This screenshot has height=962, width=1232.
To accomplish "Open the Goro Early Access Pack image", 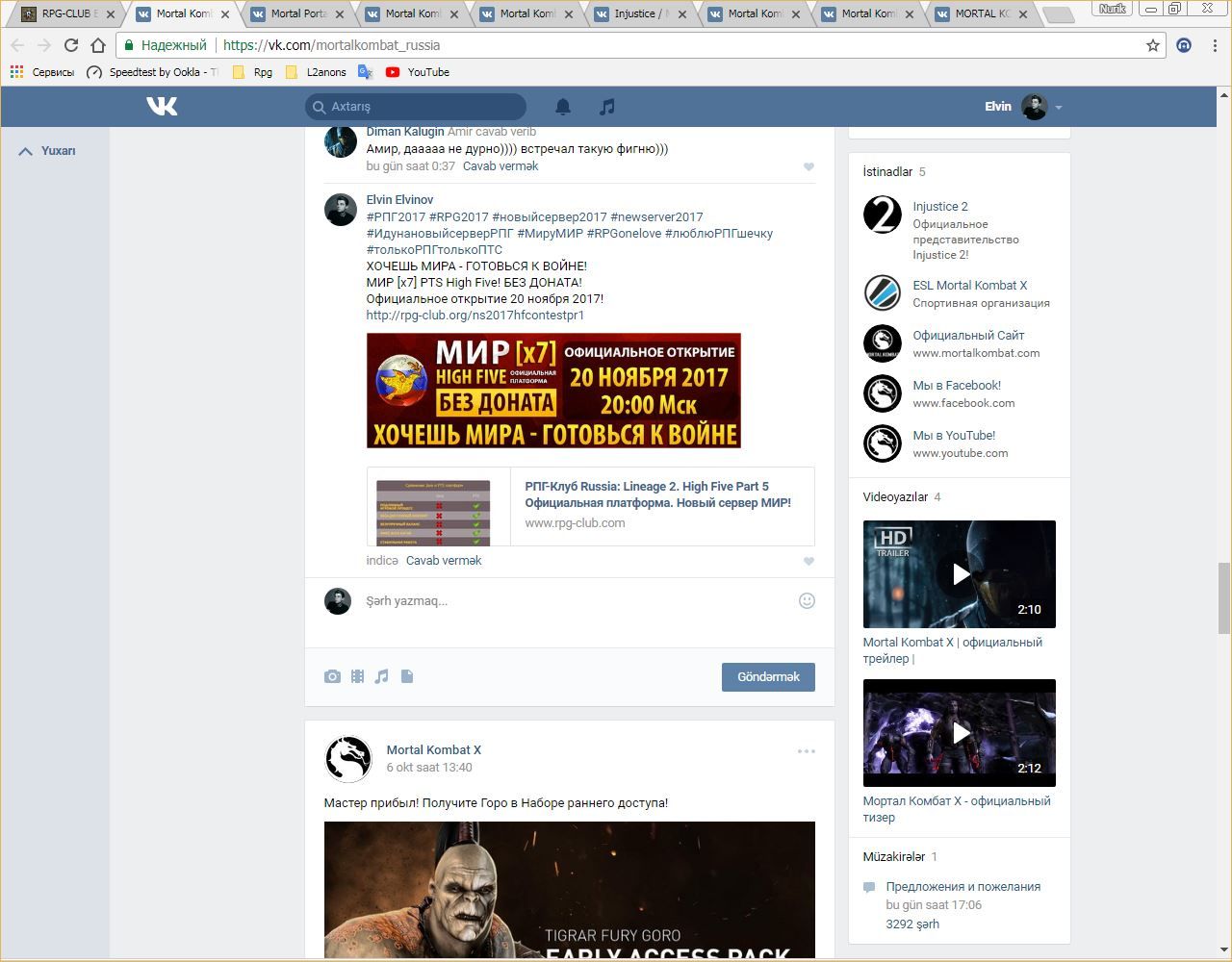I will pyautogui.click(x=570, y=890).
